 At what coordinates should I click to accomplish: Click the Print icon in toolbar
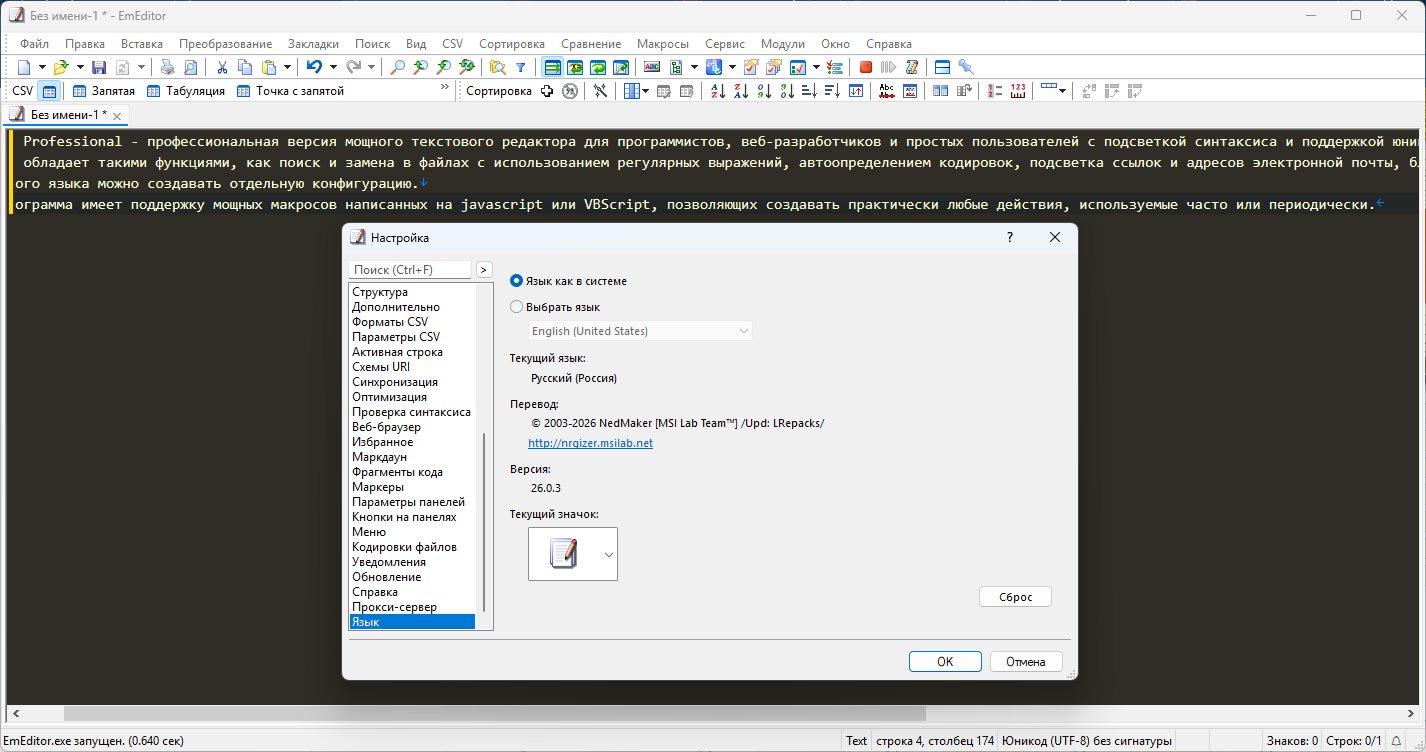(x=167, y=67)
